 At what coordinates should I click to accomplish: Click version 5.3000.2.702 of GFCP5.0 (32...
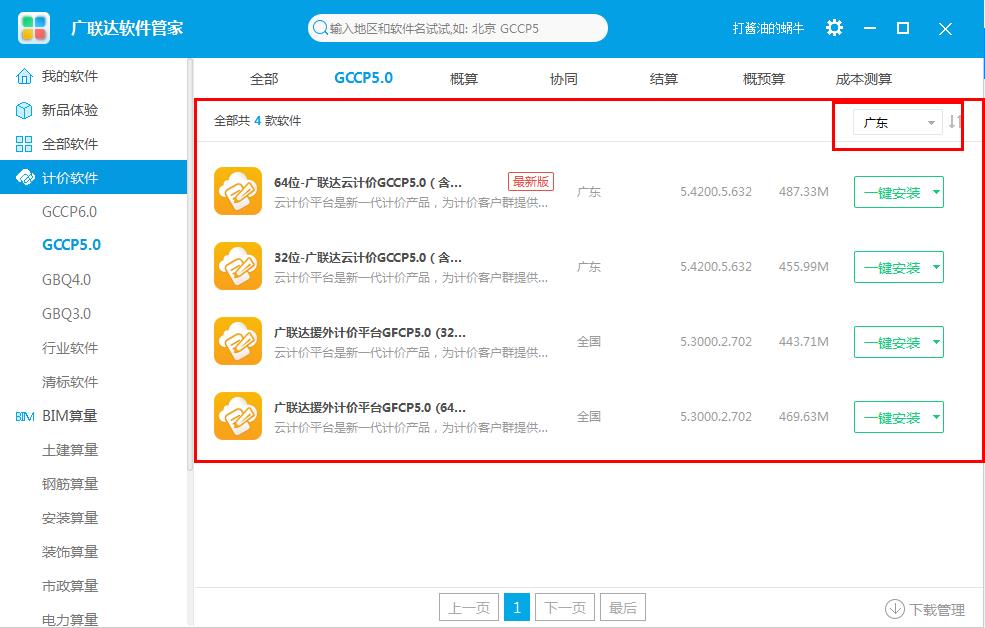click(x=716, y=342)
